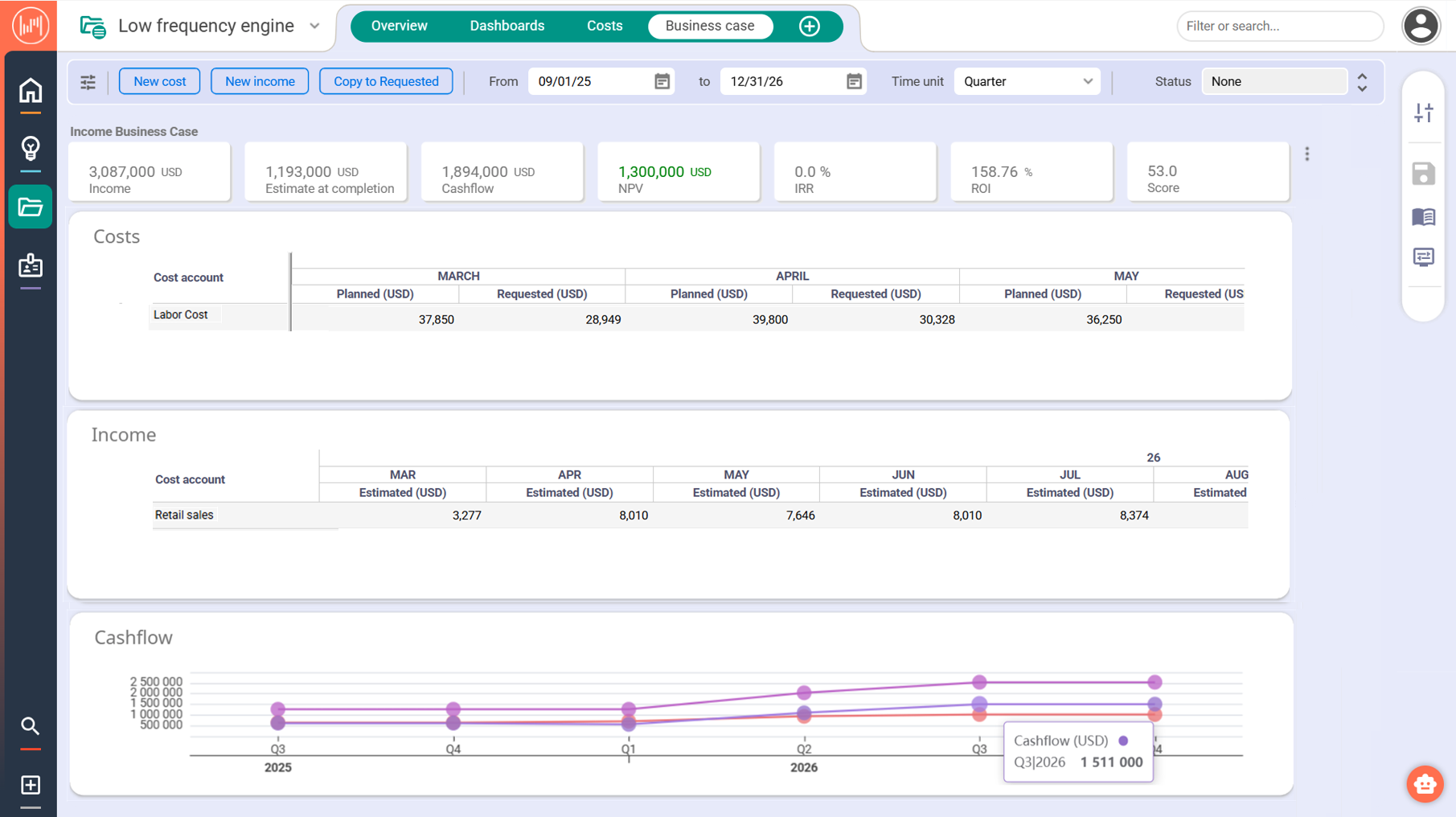Click the New income button
Image resolution: width=1456 pixels, height=817 pixels.
click(x=260, y=81)
